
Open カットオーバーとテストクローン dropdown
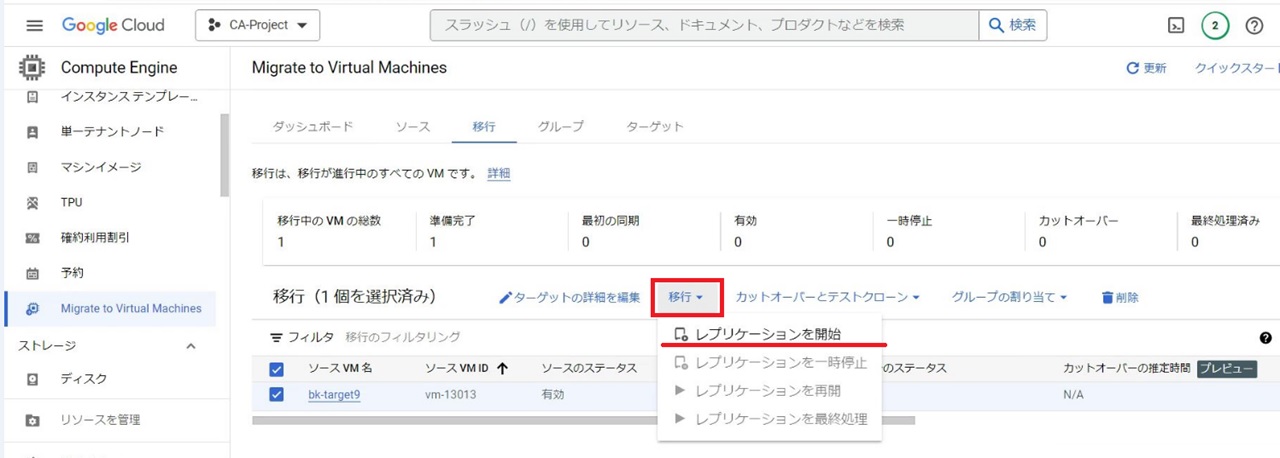point(828,297)
